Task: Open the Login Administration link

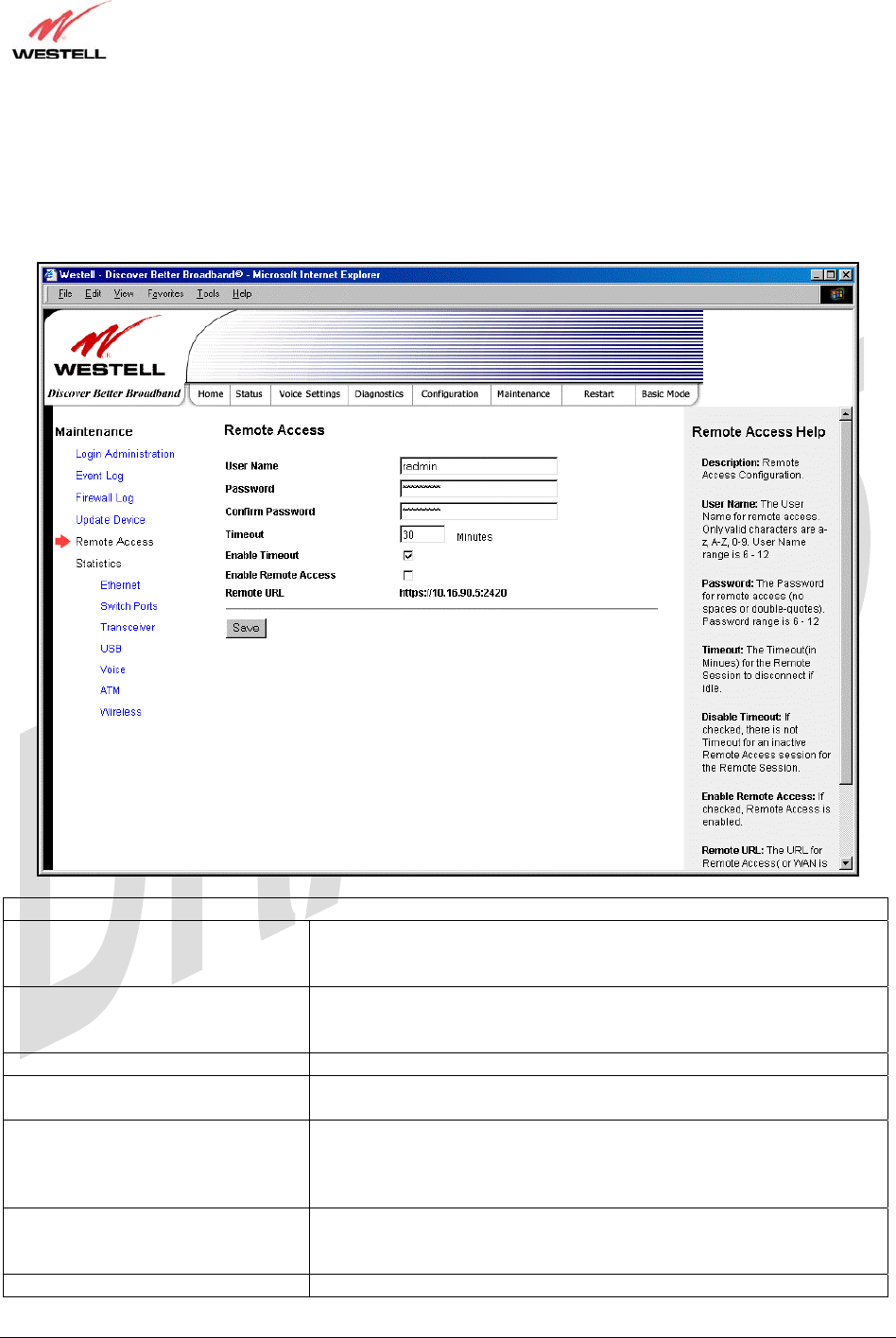Action: pyautogui.click(x=125, y=454)
